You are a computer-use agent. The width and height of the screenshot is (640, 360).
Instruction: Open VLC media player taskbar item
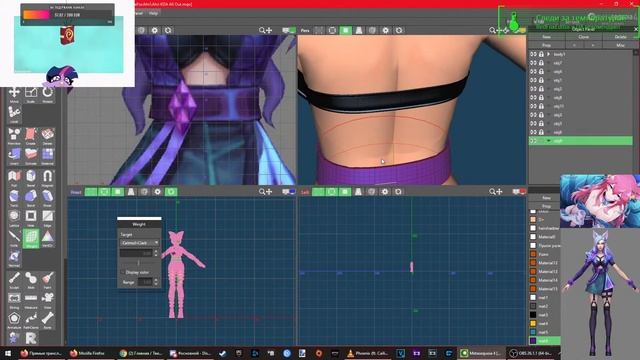click(x=367, y=353)
